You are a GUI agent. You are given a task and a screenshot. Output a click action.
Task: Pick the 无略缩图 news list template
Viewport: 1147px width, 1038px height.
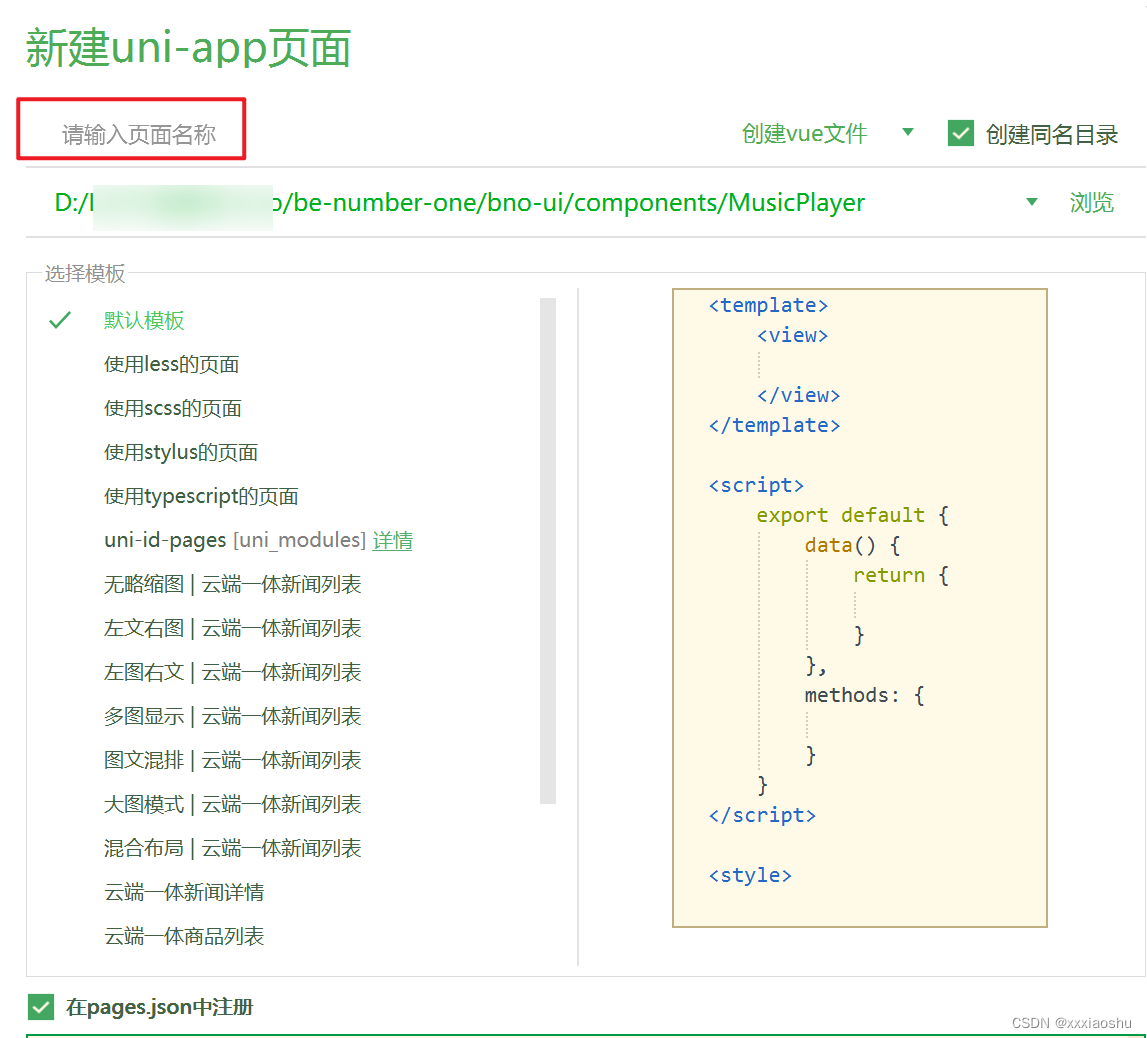pos(233,584)
